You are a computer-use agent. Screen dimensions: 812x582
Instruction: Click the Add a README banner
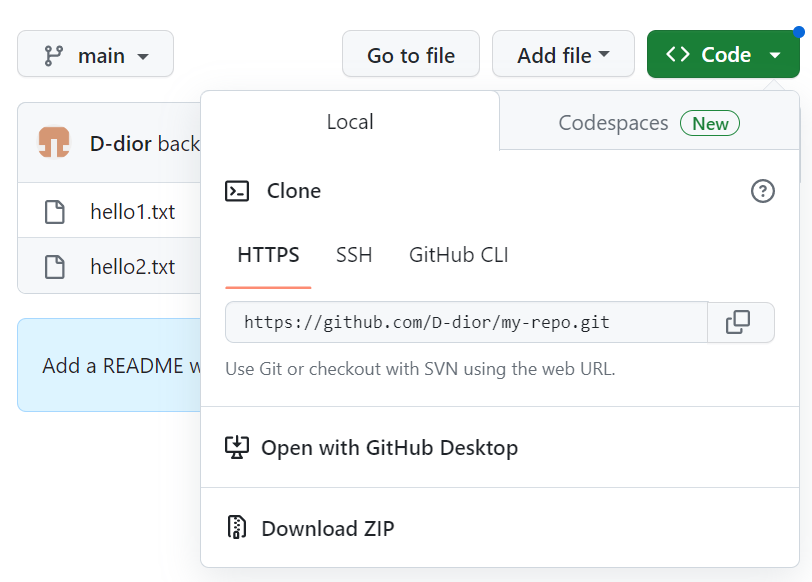coord(109,365)
